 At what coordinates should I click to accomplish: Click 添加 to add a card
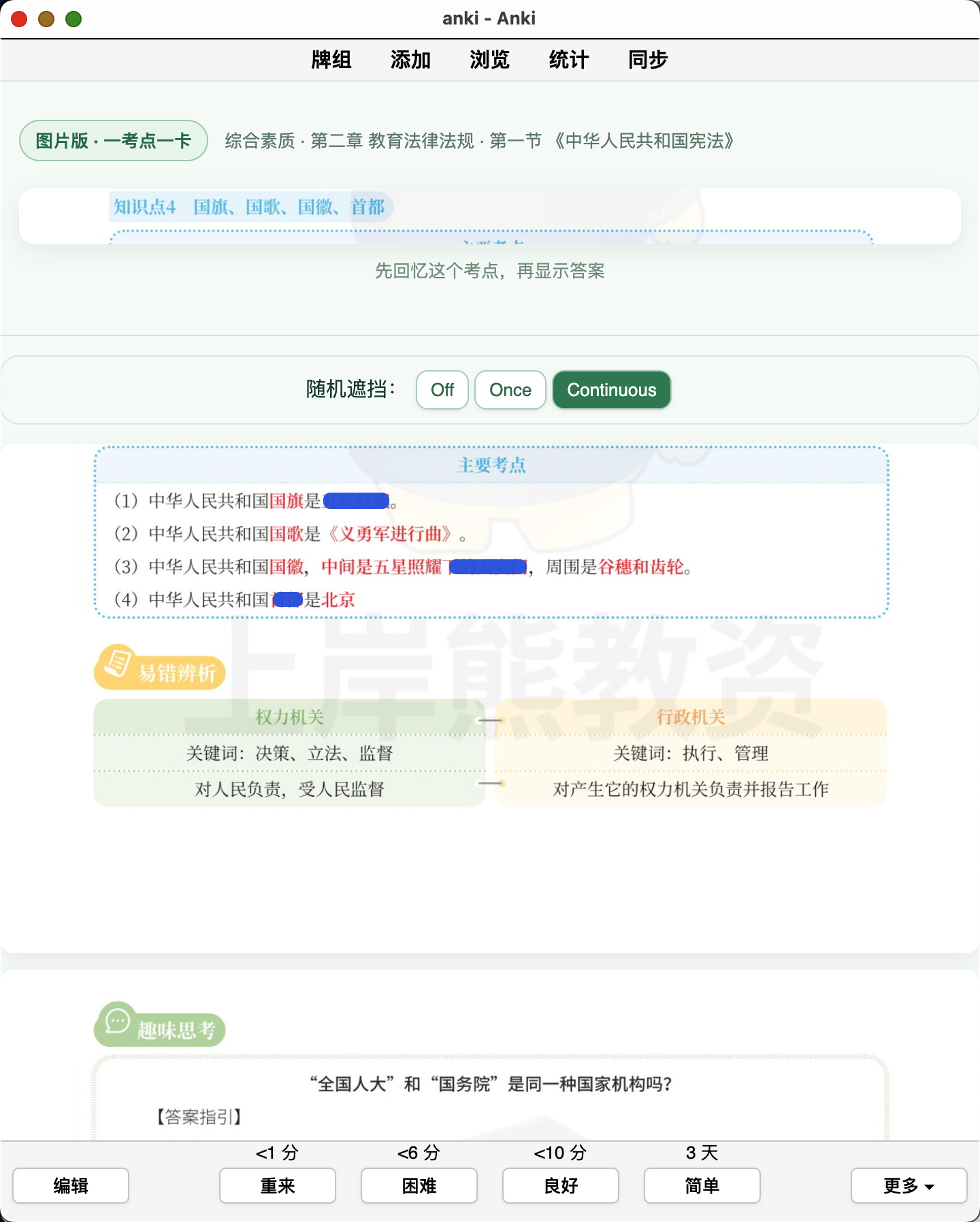[x=410, y=60]
